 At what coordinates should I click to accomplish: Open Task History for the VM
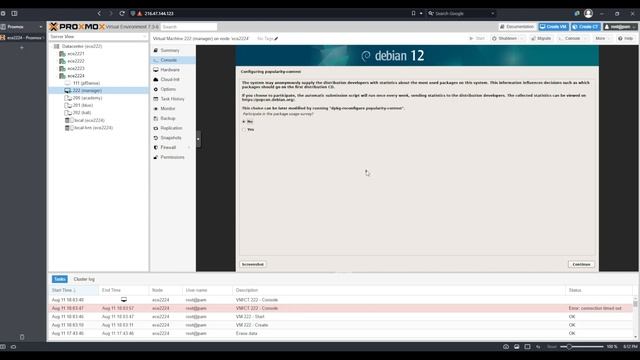pos(172,99)
